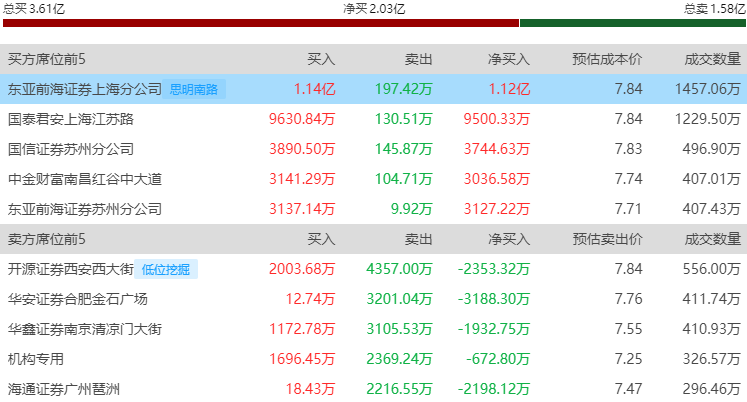Viewport: 747px width, 402px height.
Task: Click volume 410.93万
Action: point(711,329)
